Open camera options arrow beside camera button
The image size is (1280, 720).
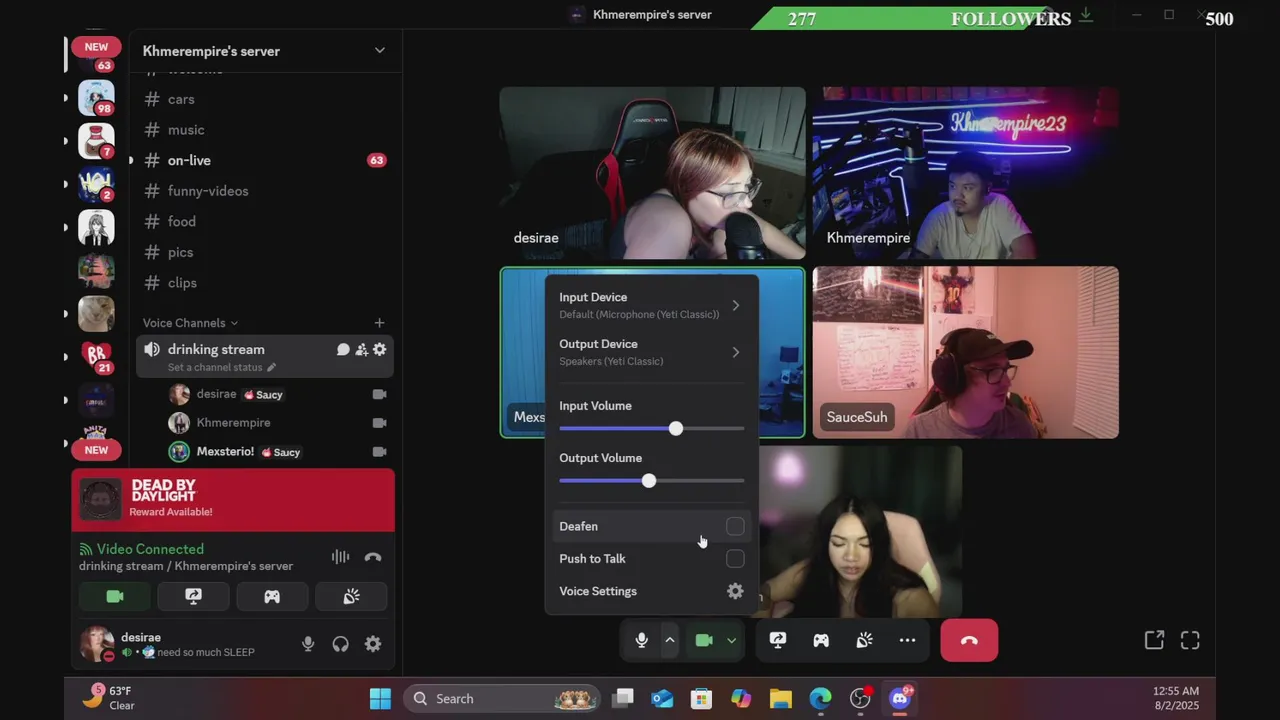[x=731, y=640]
